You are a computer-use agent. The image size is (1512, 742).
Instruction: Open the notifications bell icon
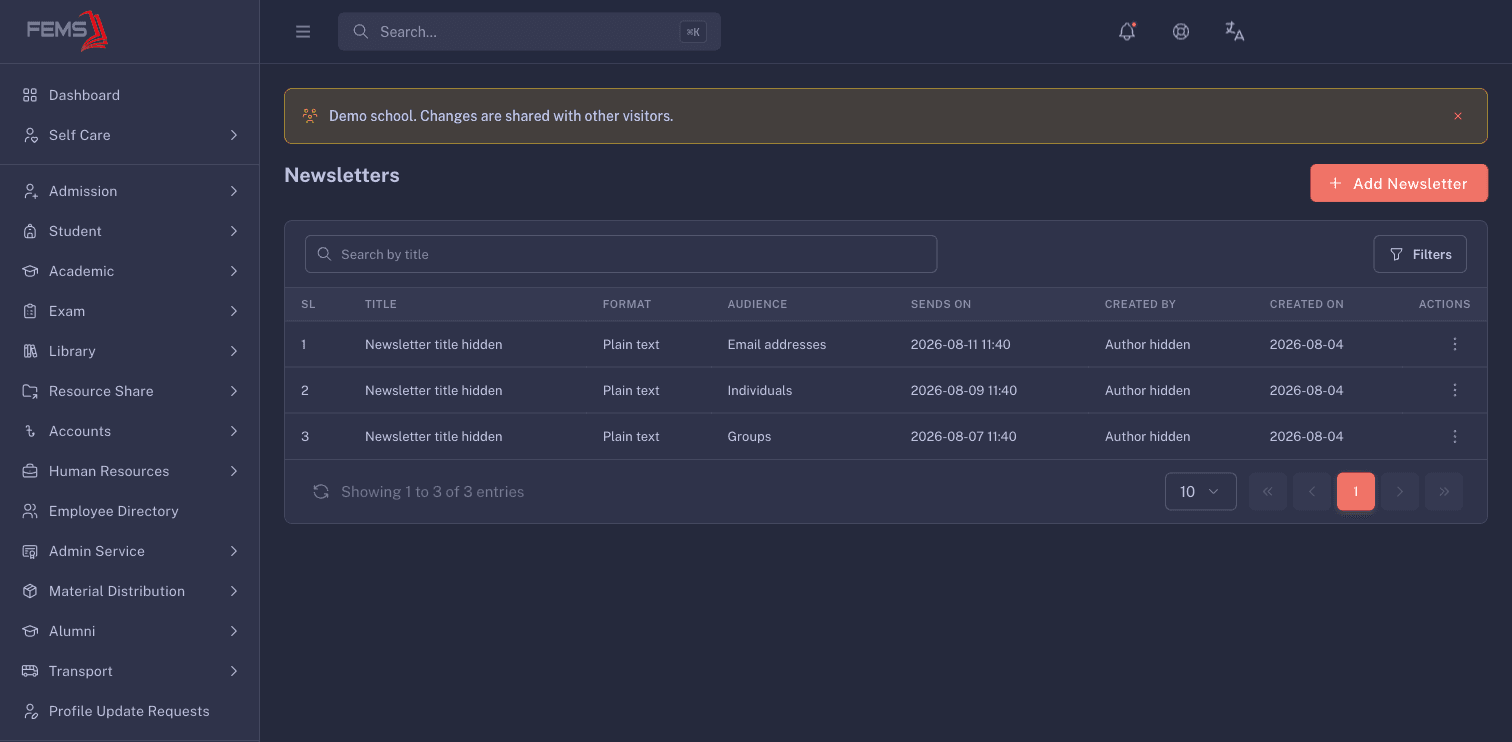(x=1127, y=32)
